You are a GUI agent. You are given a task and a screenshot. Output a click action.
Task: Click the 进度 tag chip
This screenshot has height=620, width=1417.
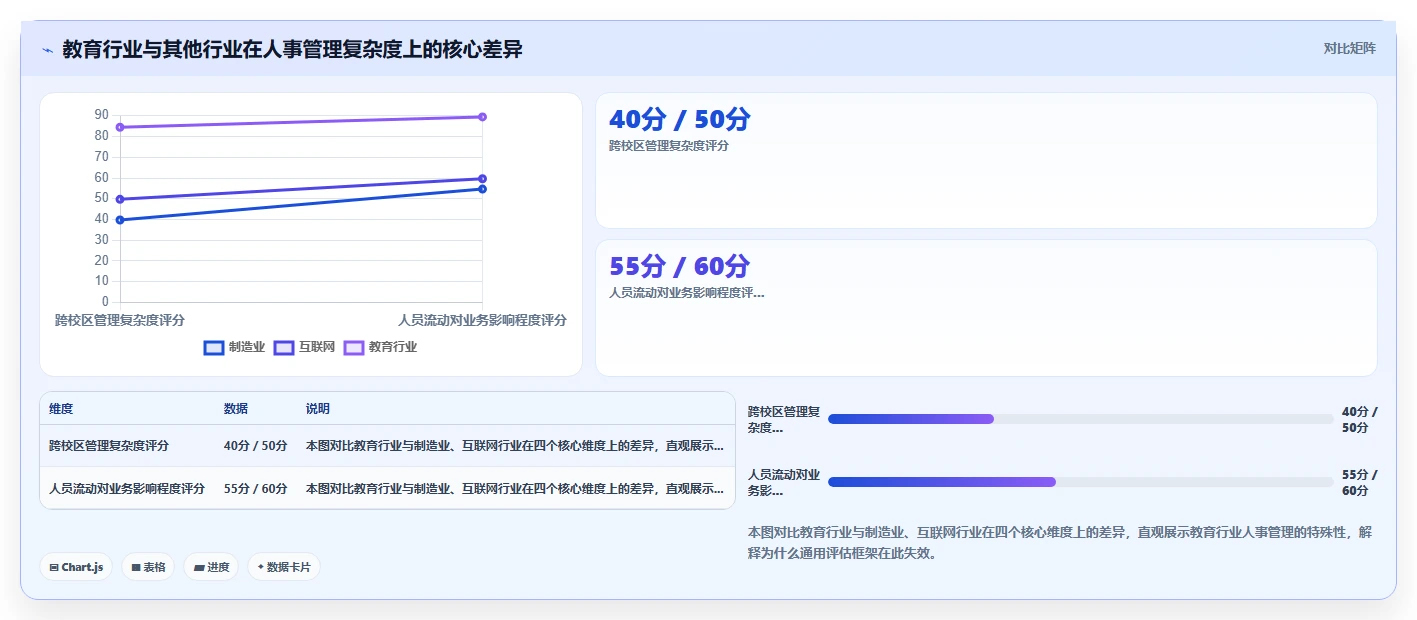point(211,567)
